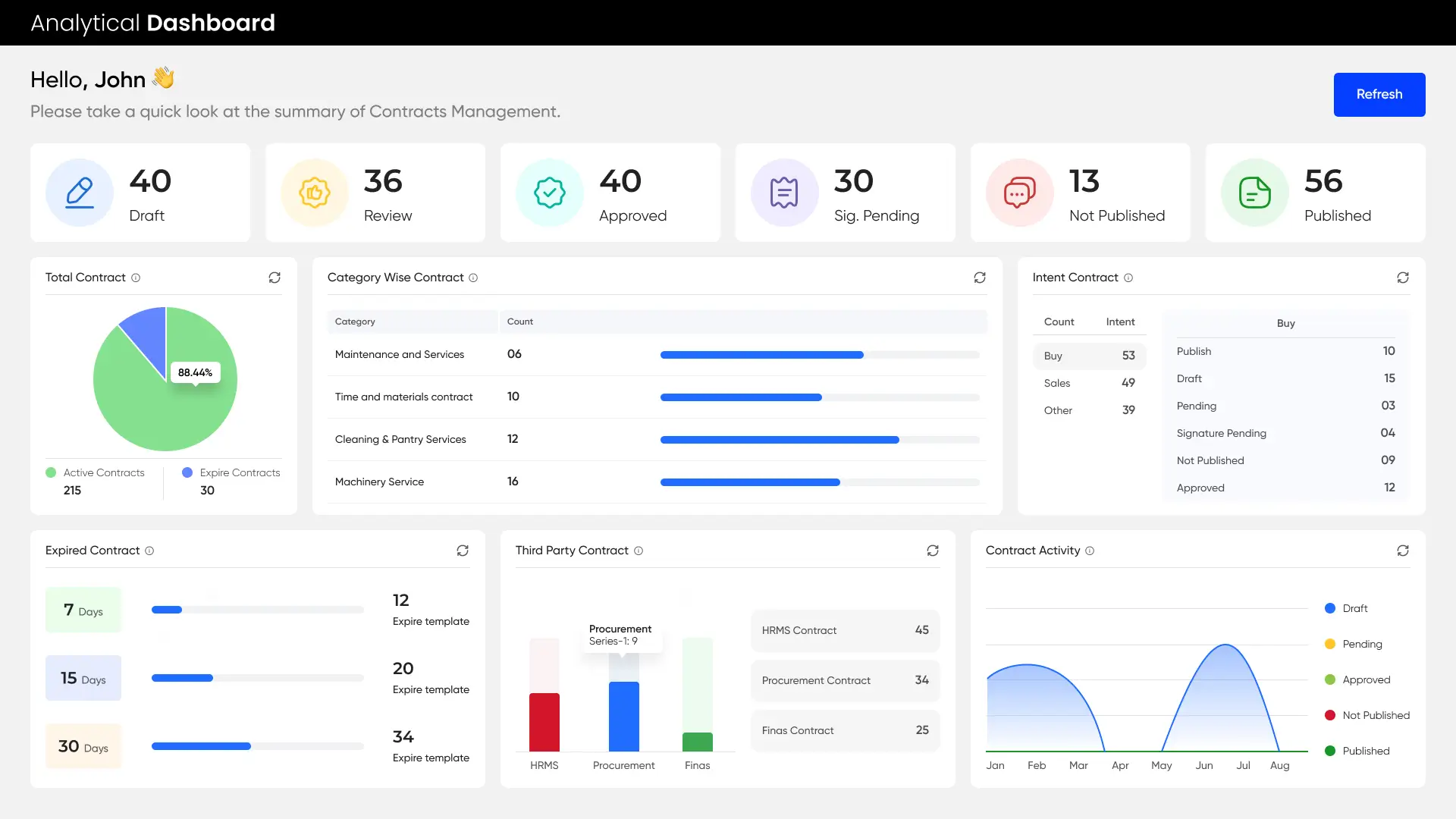This screenshot has height=819, width=1456.
Task: Refresh the Expired Contract panel
Action: (463, 551)
